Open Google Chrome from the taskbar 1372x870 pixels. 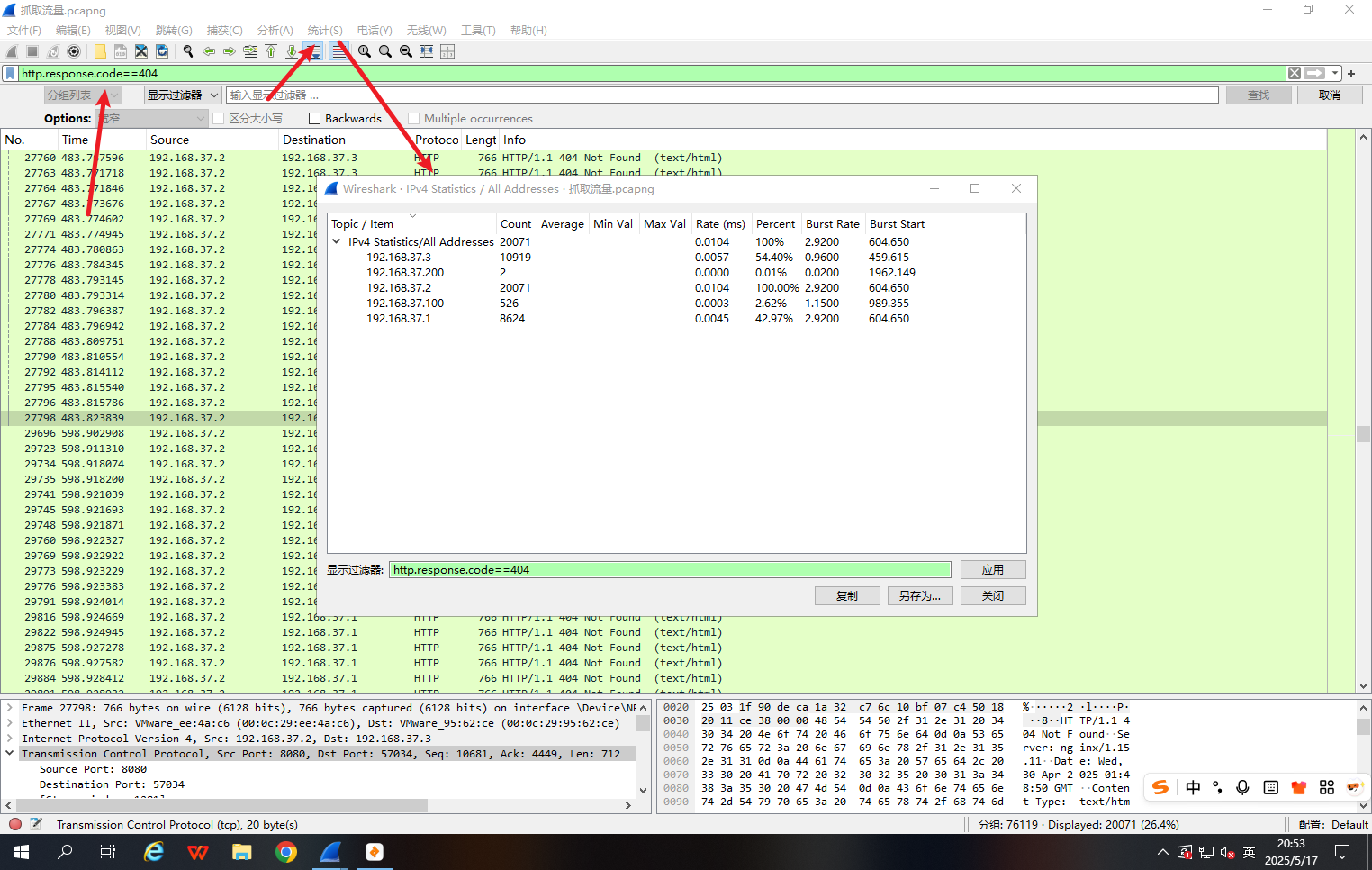(286, 851)
